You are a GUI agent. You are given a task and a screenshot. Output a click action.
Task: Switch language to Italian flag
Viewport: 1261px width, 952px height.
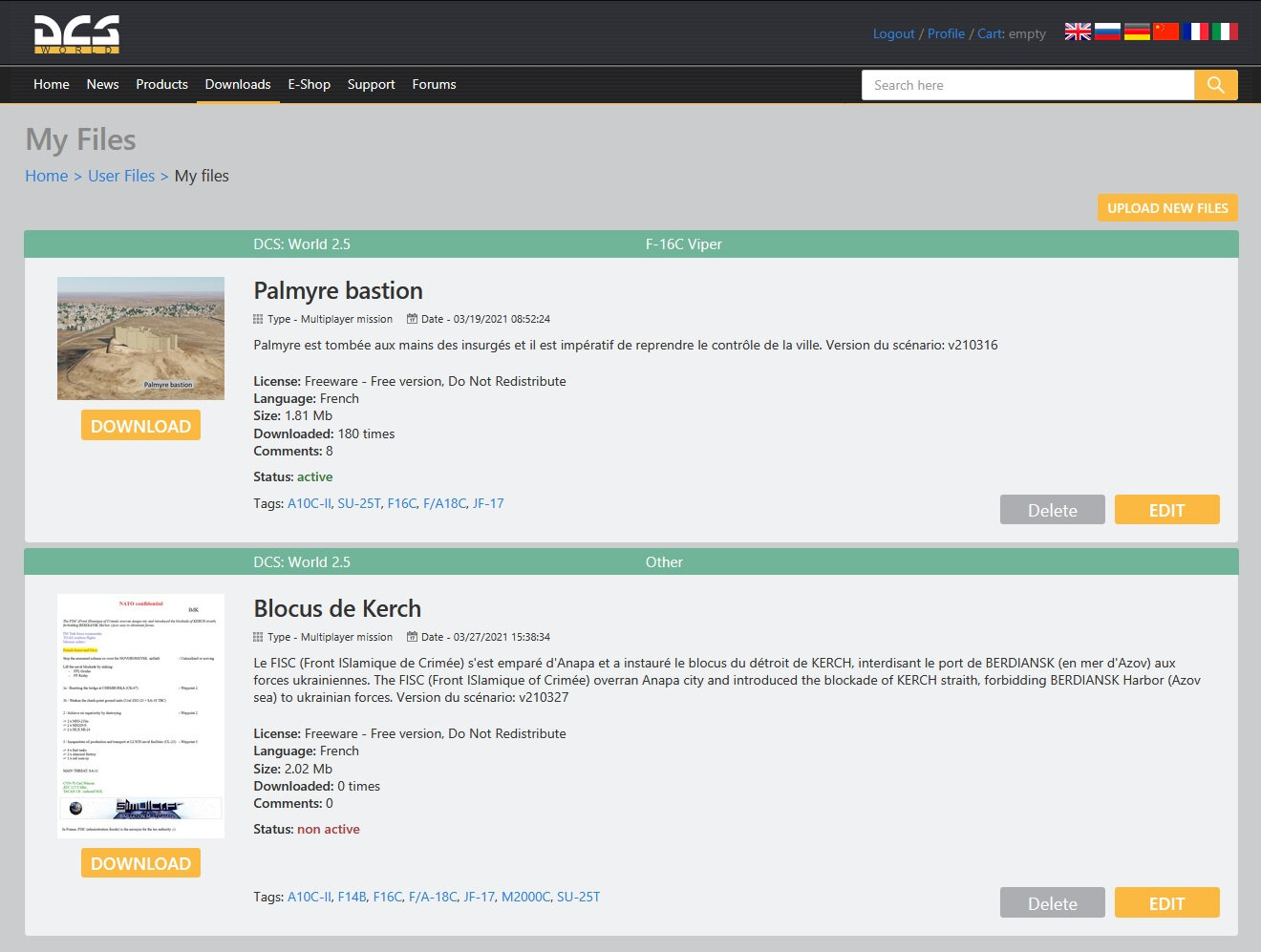click(1226, 32)
